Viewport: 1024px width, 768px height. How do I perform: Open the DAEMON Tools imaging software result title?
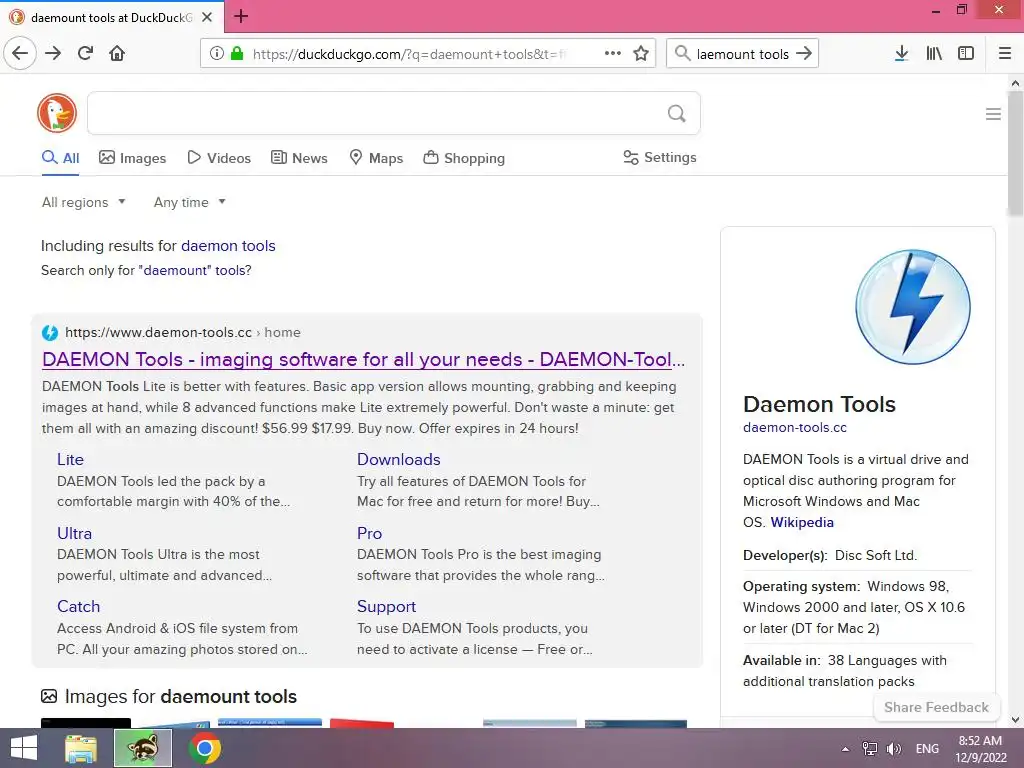click(363, 359)
